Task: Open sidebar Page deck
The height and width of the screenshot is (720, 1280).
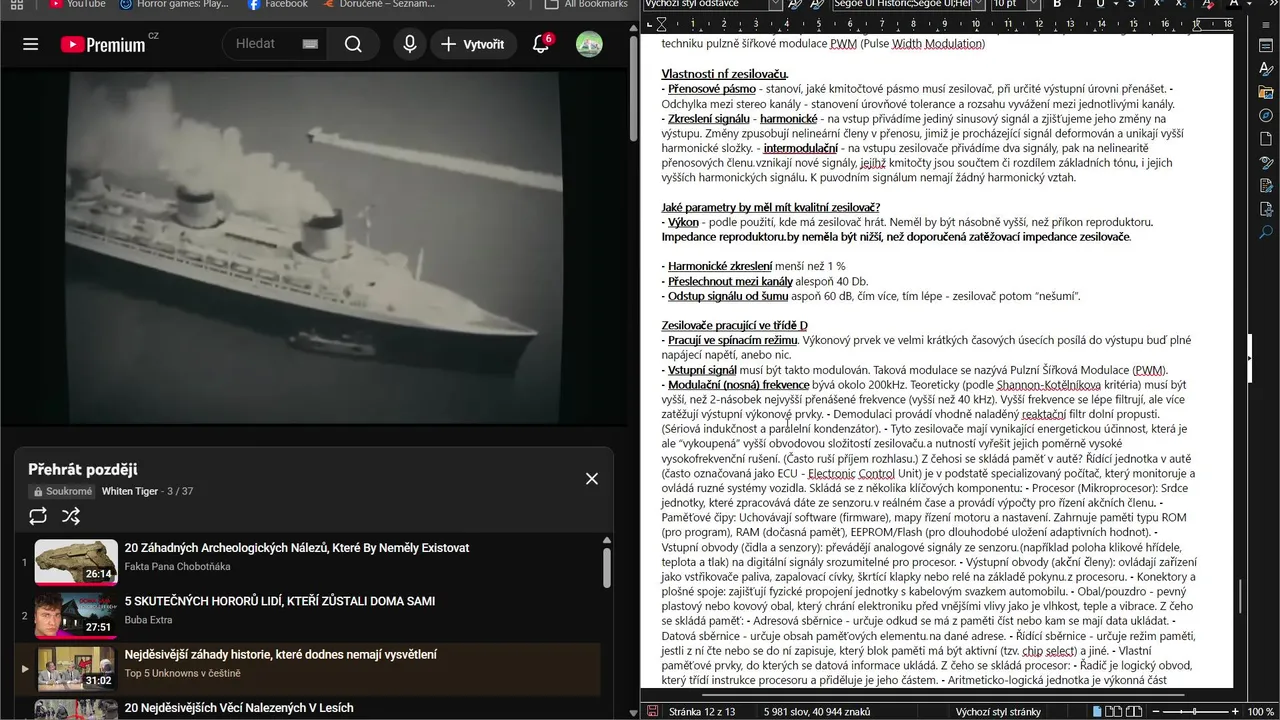Action: (1266, 139)
